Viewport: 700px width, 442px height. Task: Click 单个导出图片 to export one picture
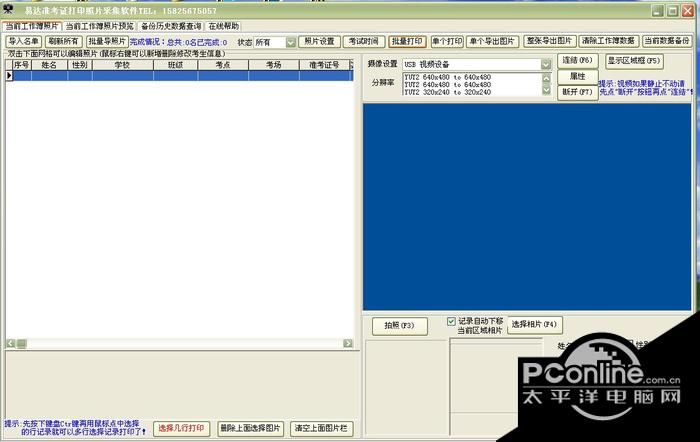(x=492, y=42)
